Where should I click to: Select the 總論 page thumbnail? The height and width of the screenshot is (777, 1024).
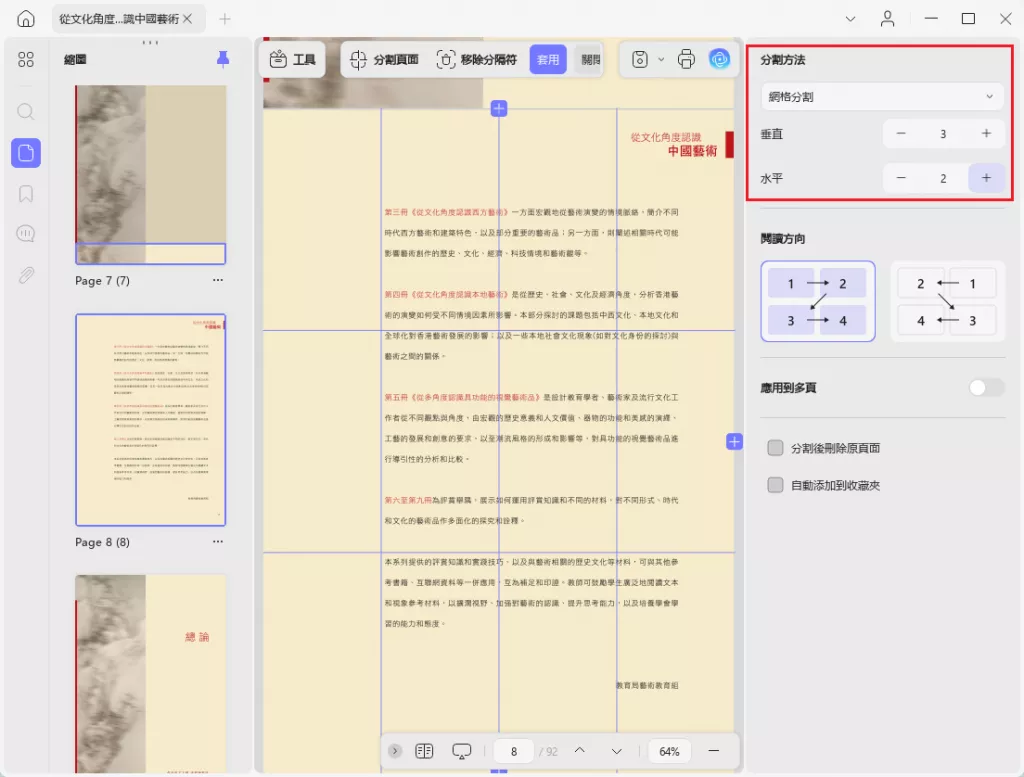tap(150, 674)
